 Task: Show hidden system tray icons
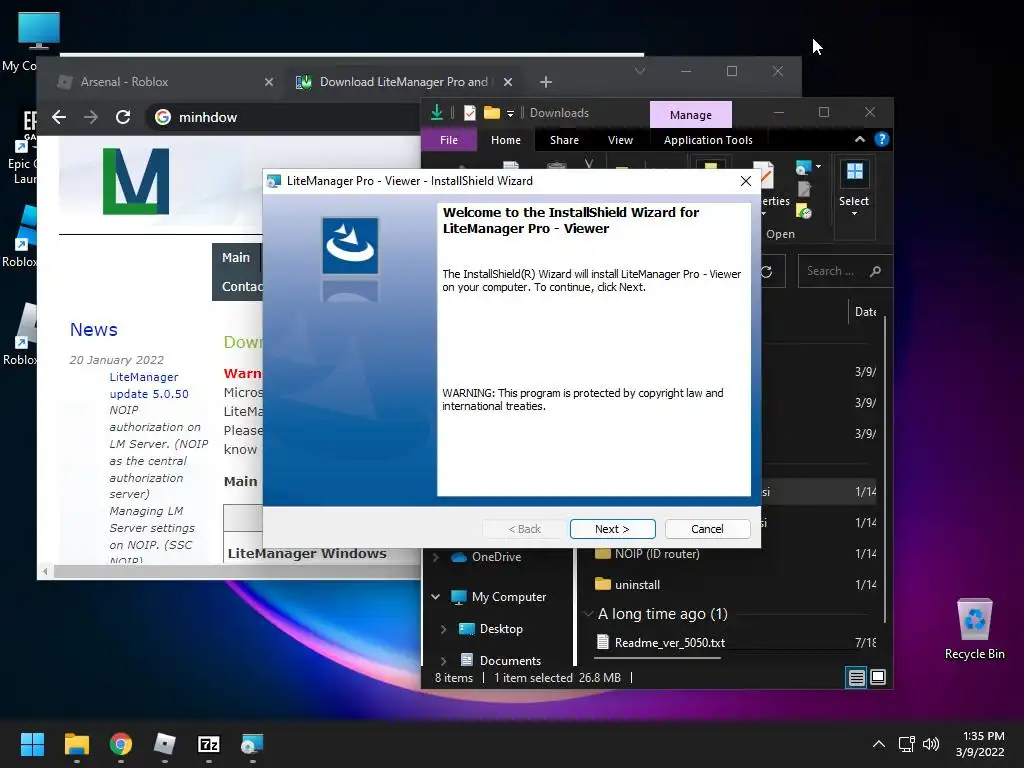click(x=879, y=744)
